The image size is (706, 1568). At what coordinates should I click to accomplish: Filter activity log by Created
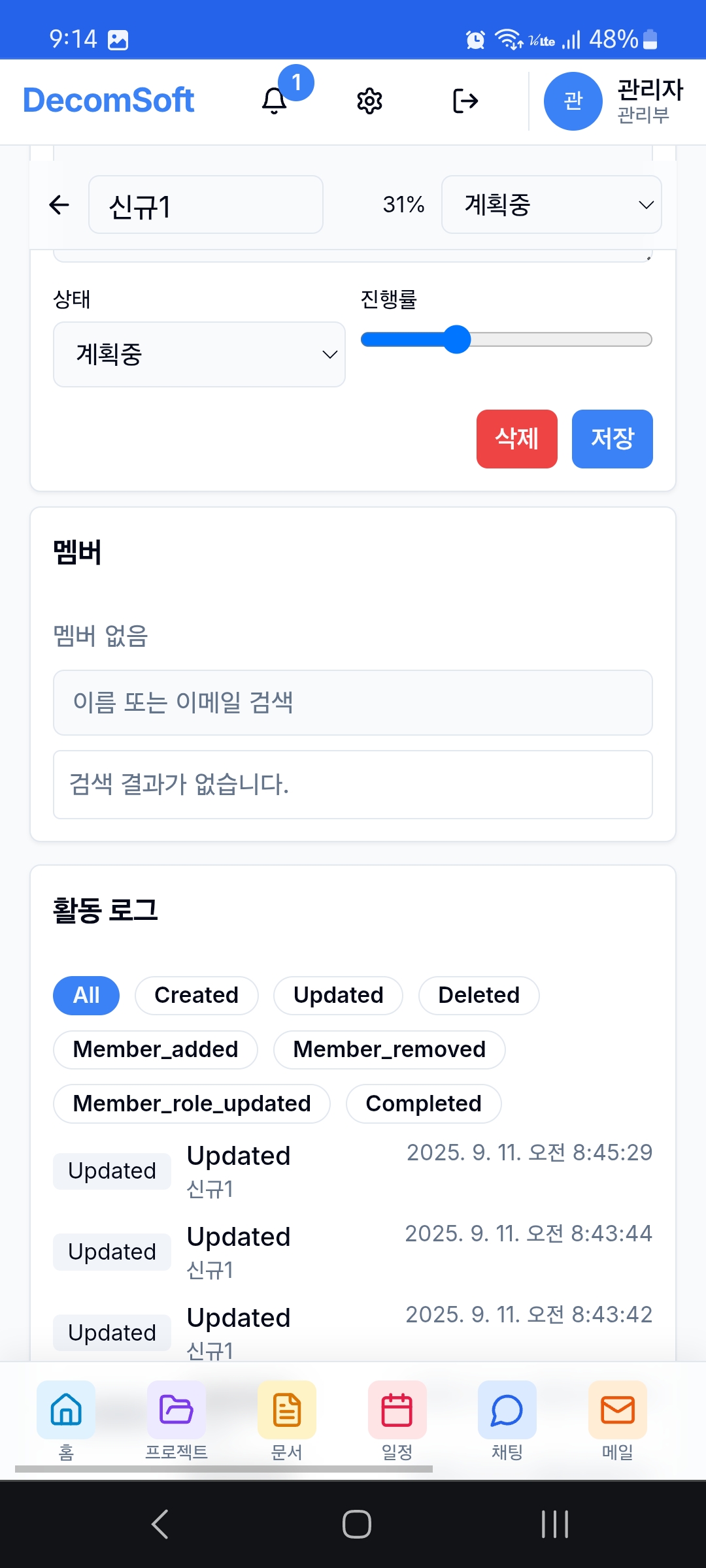pos(197,996)
